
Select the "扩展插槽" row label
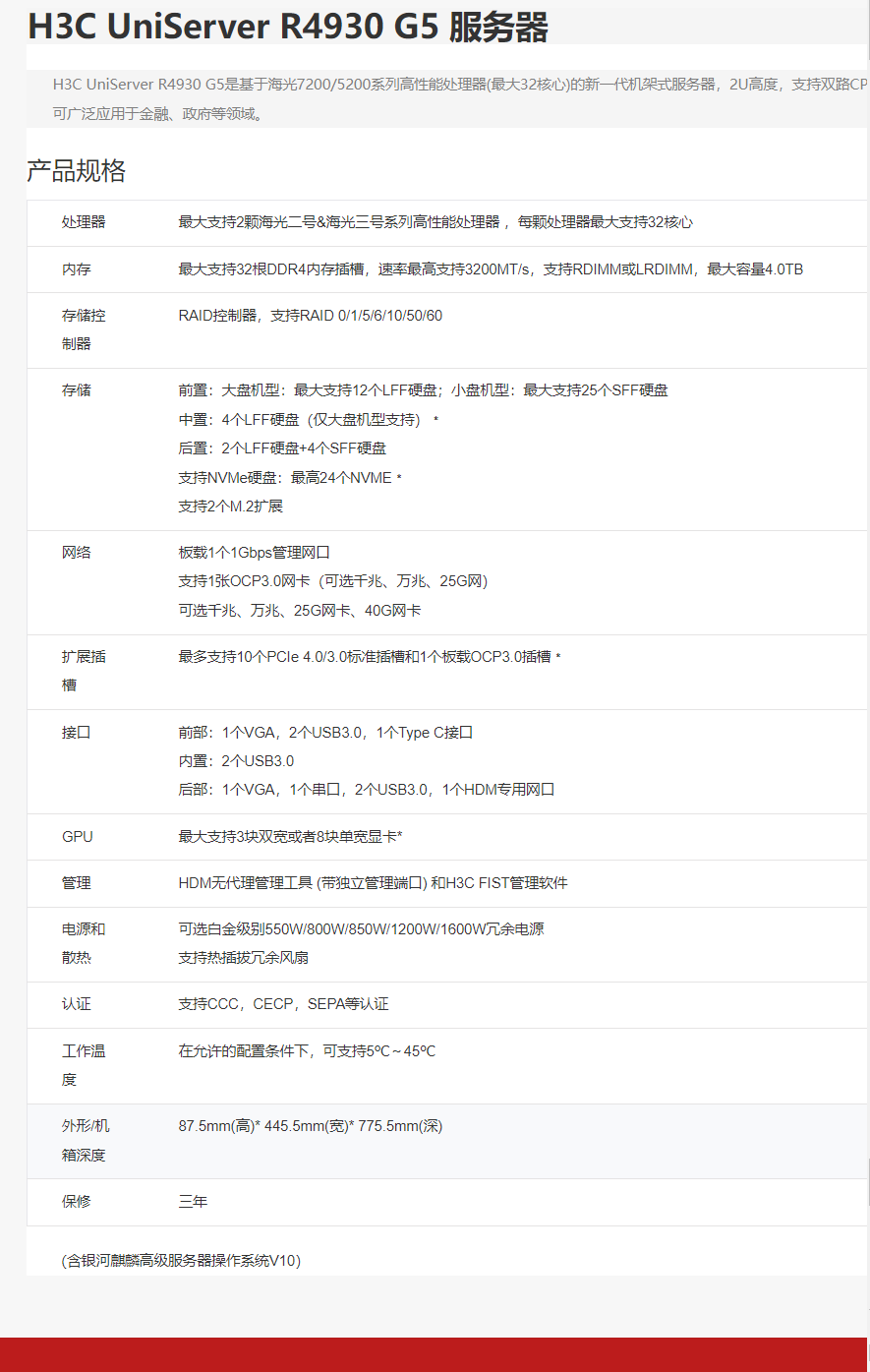(x=84, y=671)
